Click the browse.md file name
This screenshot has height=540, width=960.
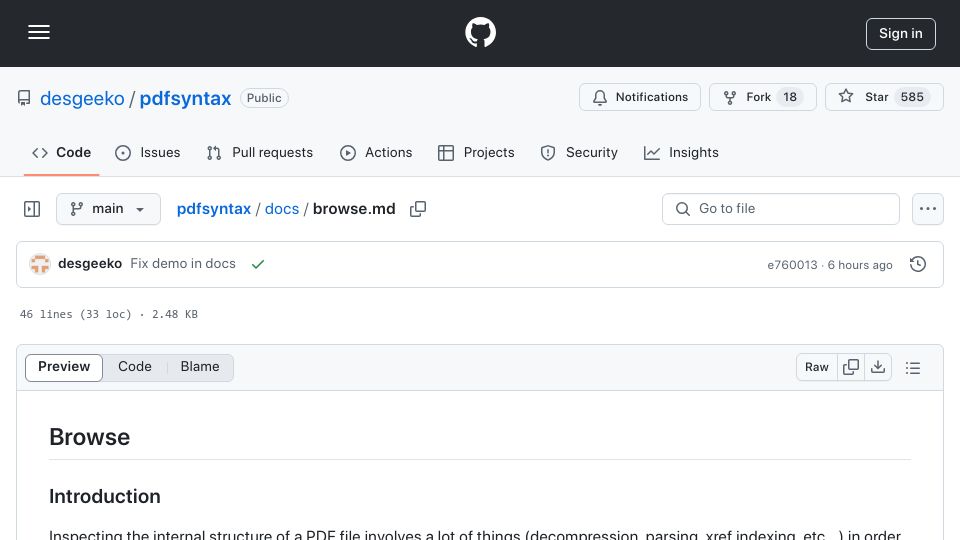coord(354,209)
